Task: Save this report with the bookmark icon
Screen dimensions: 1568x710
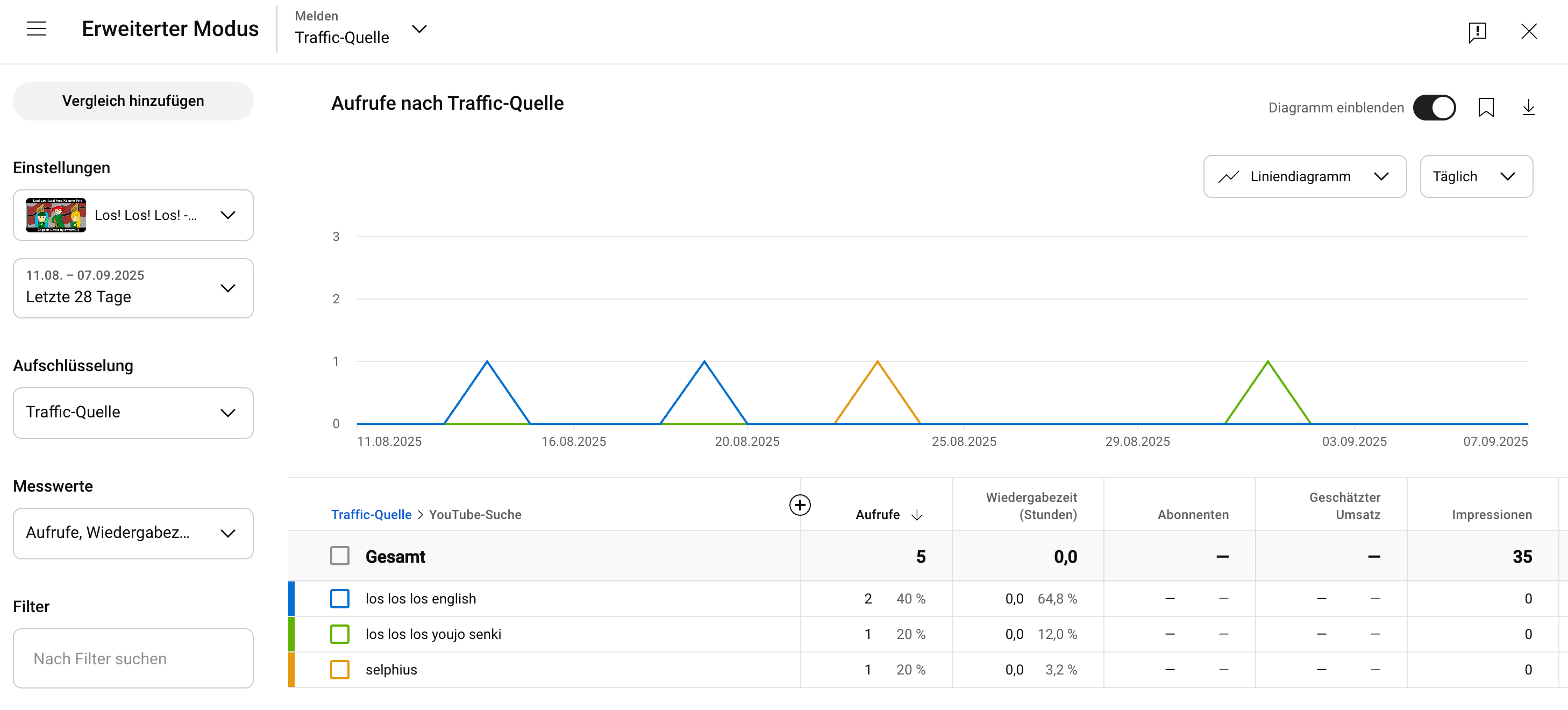Action: coord(1486,107)
